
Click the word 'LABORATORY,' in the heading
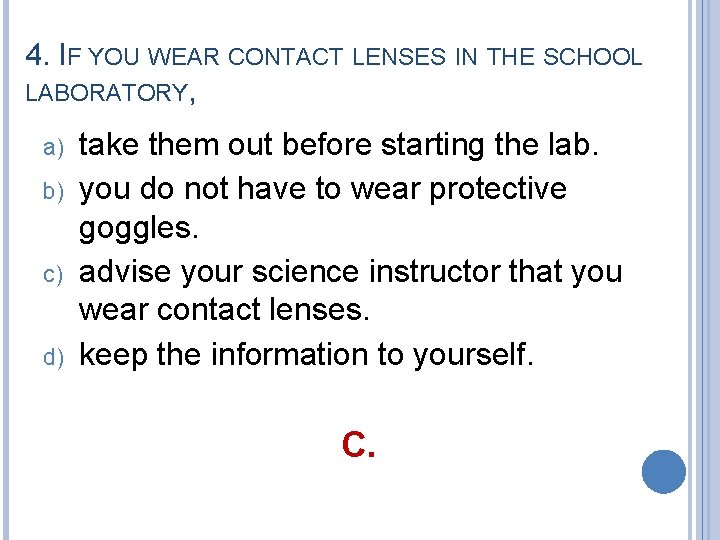click(110, 93)
